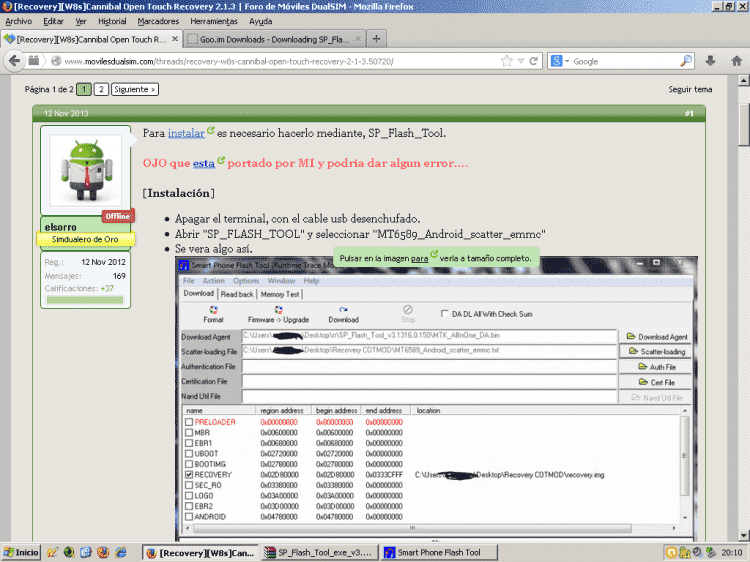Enable DA DL All With Check Sum checkbox
Viewport: 750px width, 562px height.
pyautogui.click(x=444, y=314)
